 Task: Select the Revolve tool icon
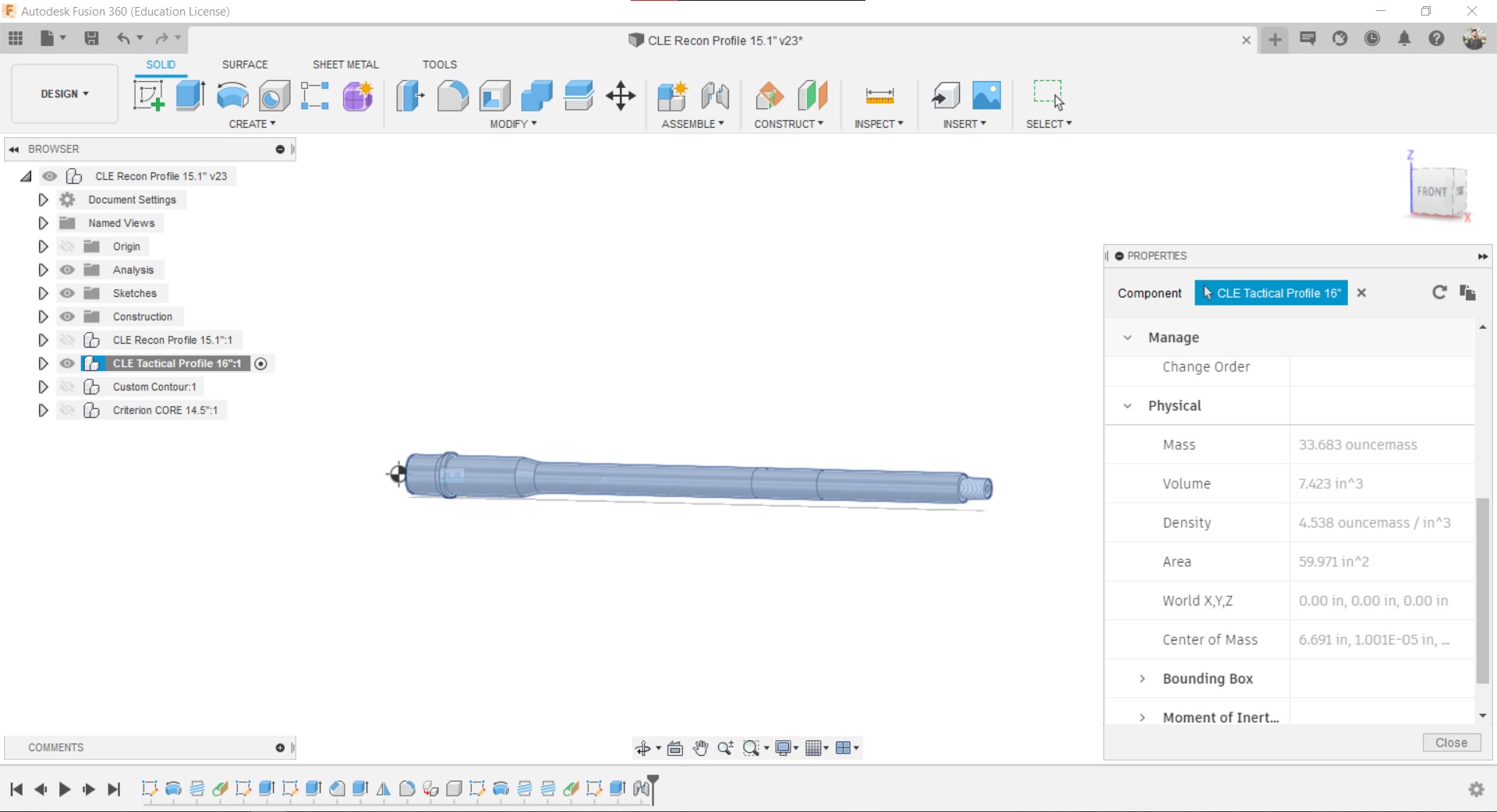pyautogui.click(x=232, y=96)
